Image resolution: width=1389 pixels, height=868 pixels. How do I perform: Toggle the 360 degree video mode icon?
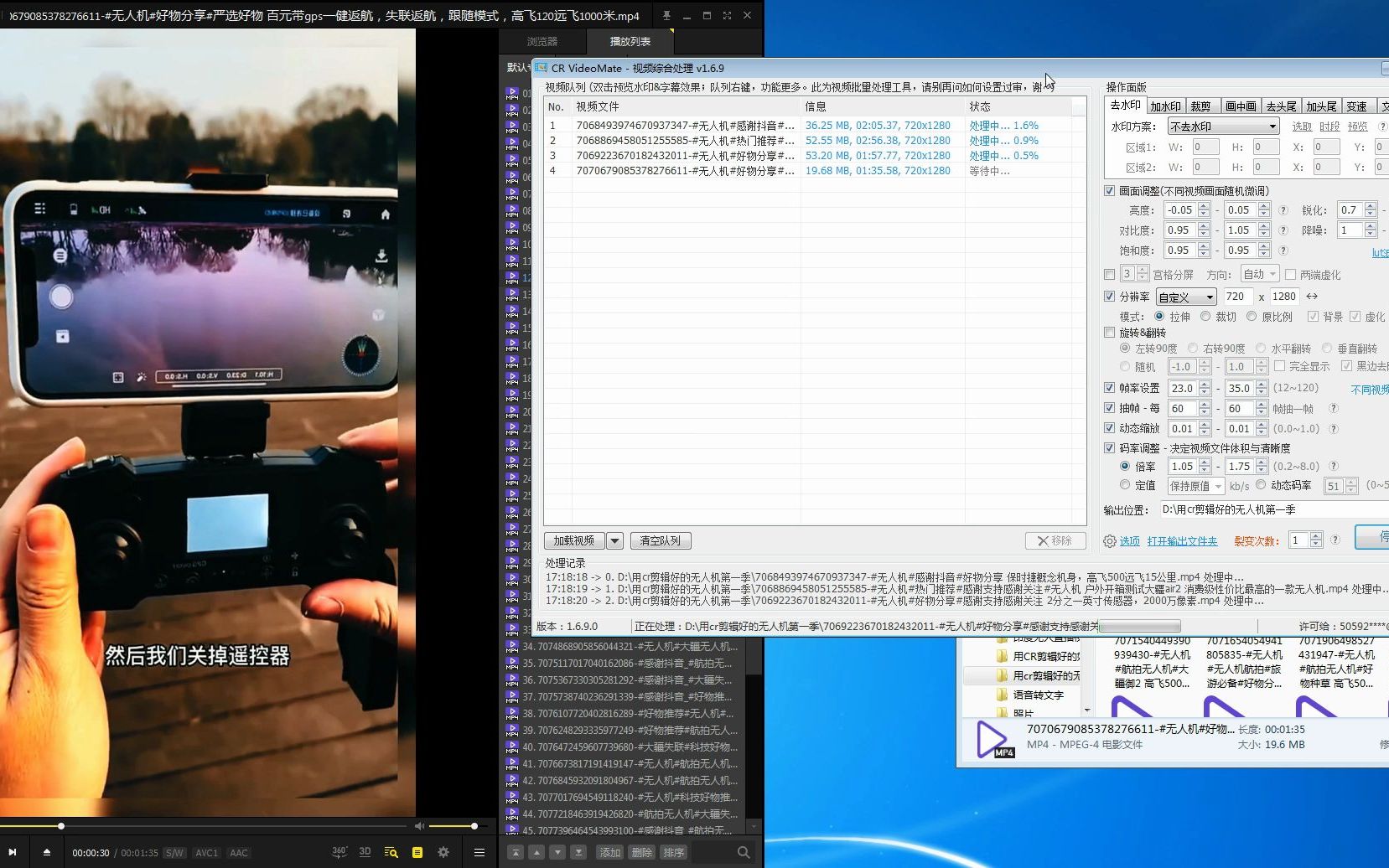click(x=339, y=852)
